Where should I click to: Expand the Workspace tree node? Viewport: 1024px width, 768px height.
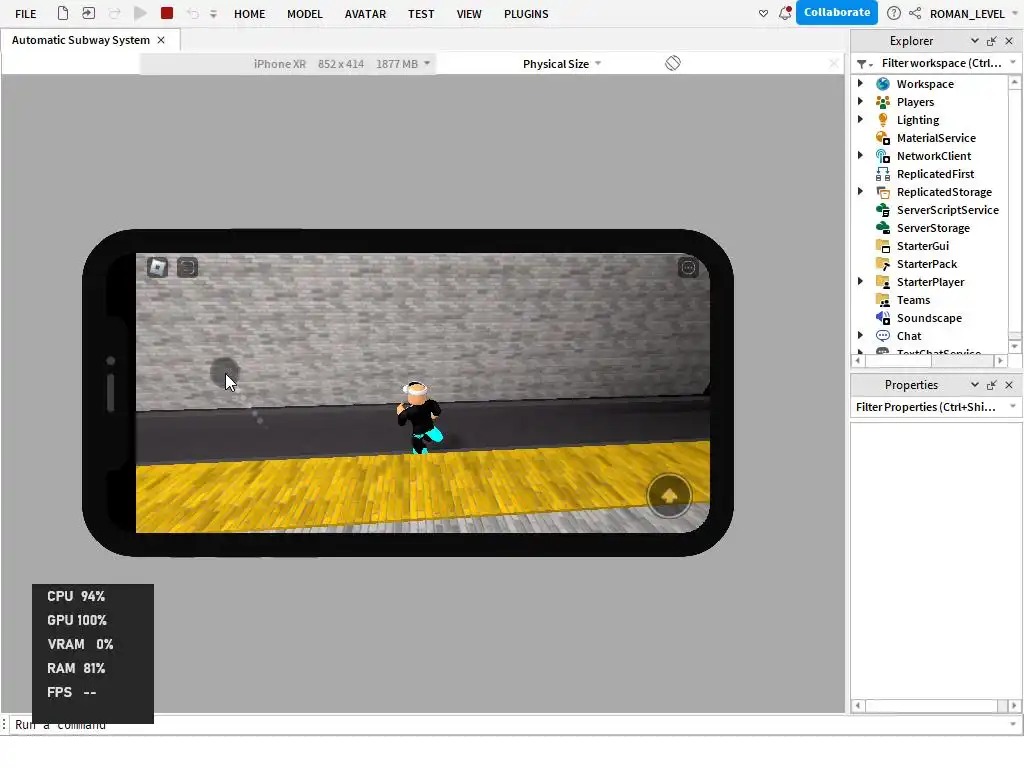coord(860,83)
